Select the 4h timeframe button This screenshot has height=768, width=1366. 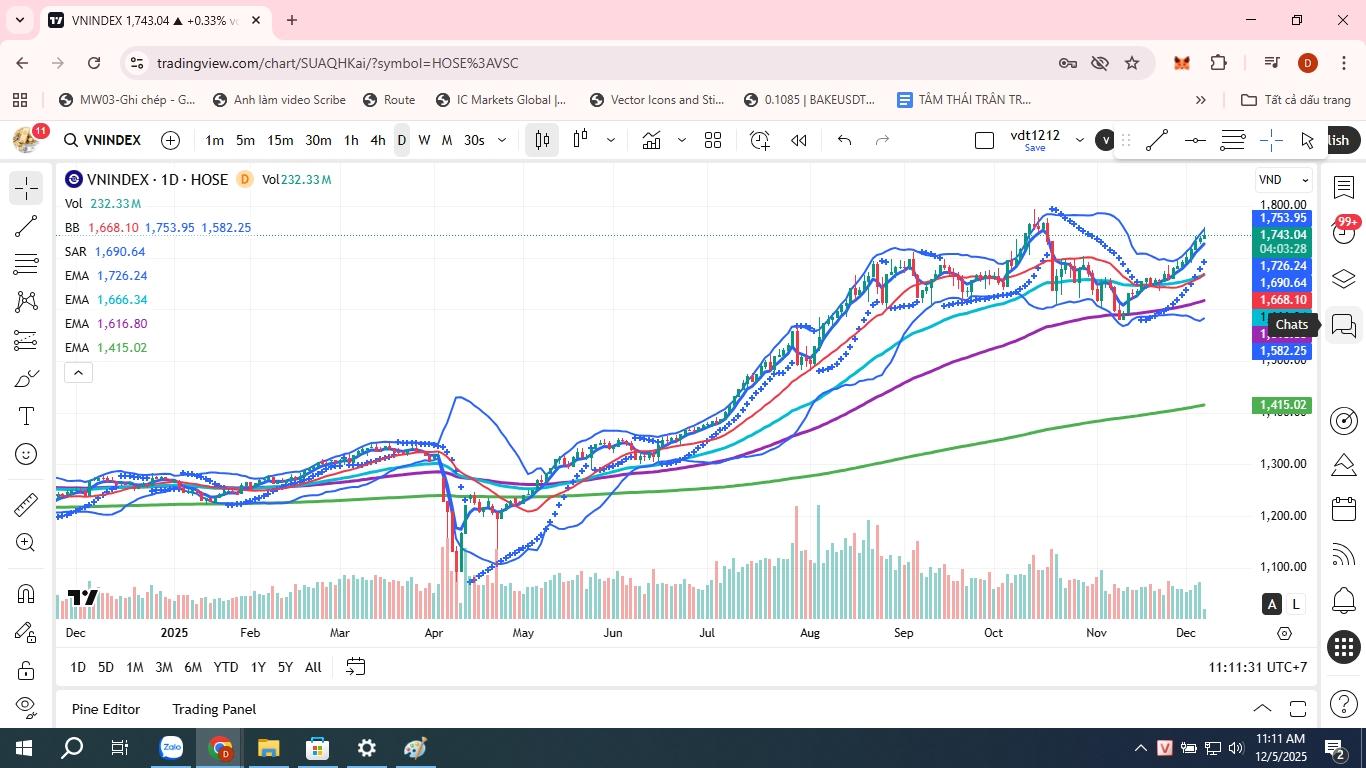[377, 141]
